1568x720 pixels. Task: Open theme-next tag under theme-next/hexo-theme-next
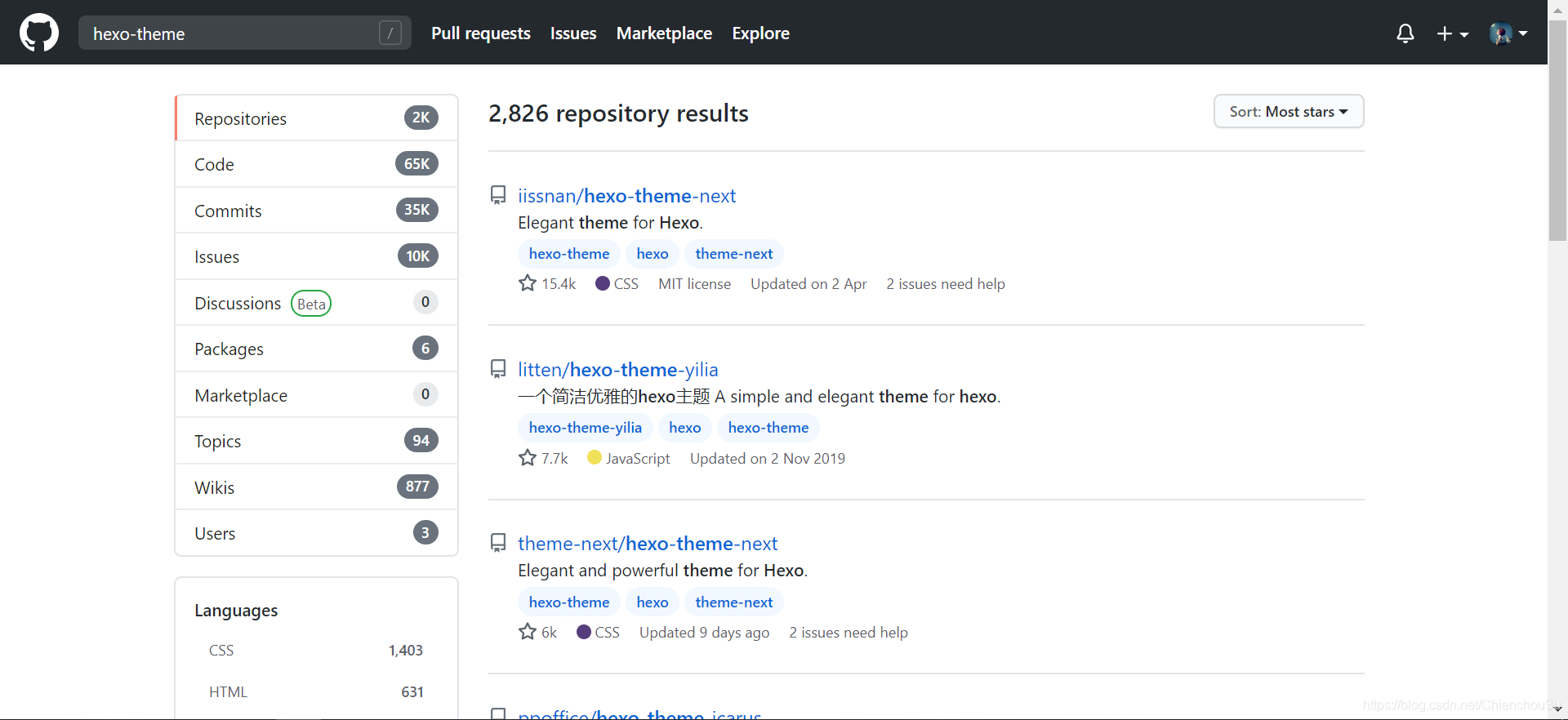tap(734, 602)
